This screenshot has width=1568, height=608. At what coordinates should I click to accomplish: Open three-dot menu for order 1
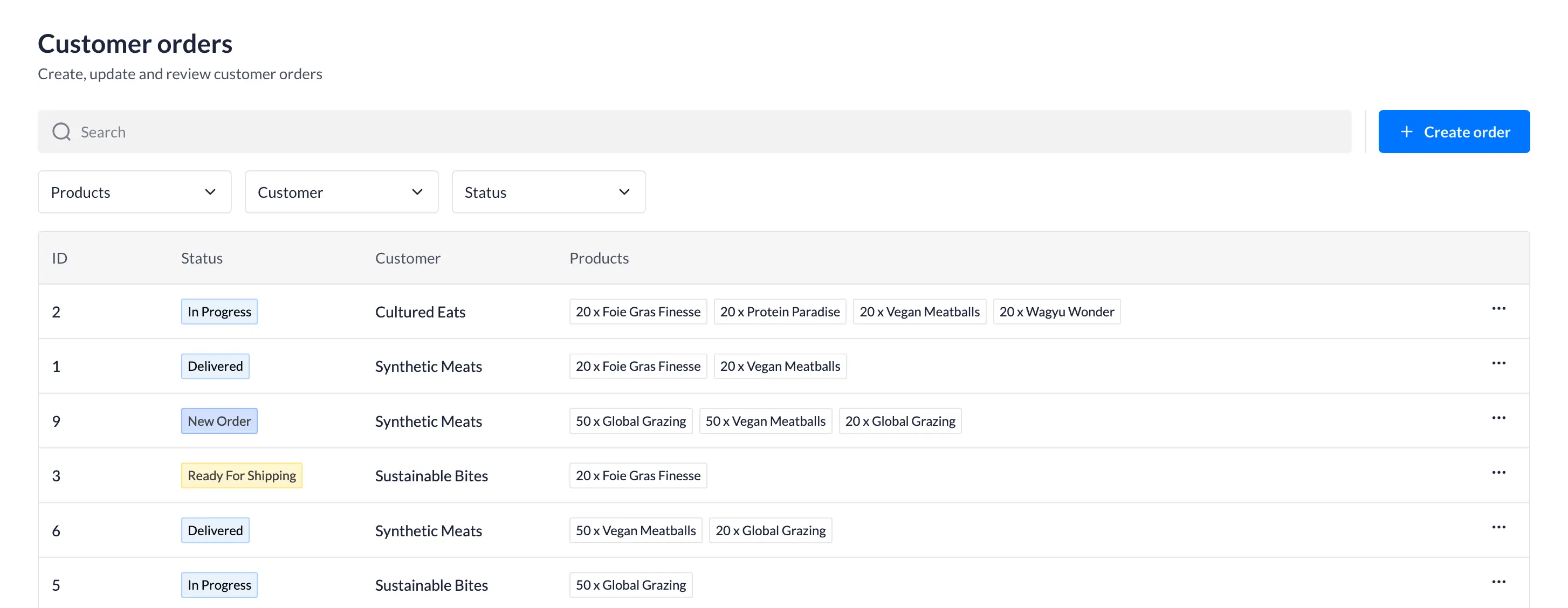[1498, 363]
